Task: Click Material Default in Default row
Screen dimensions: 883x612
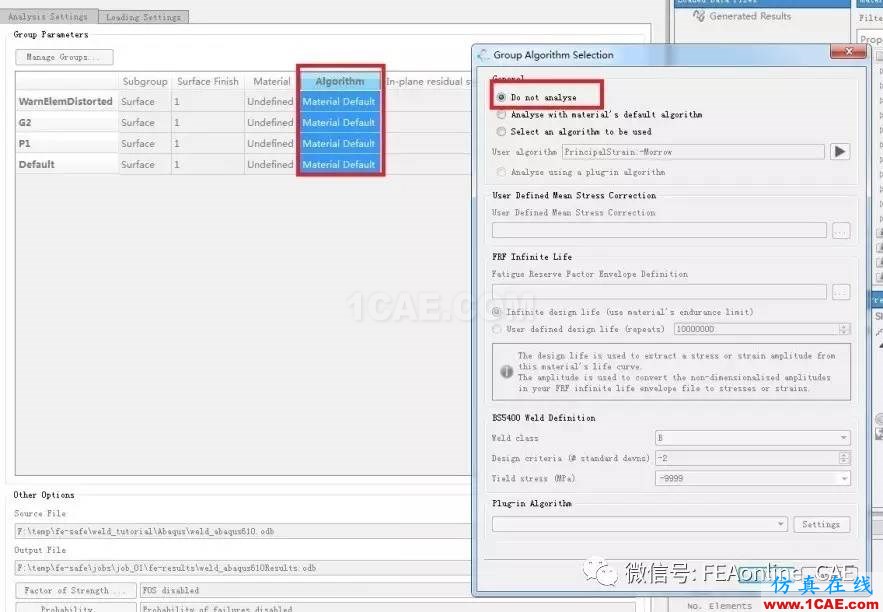Action: (x=339, y=164)
